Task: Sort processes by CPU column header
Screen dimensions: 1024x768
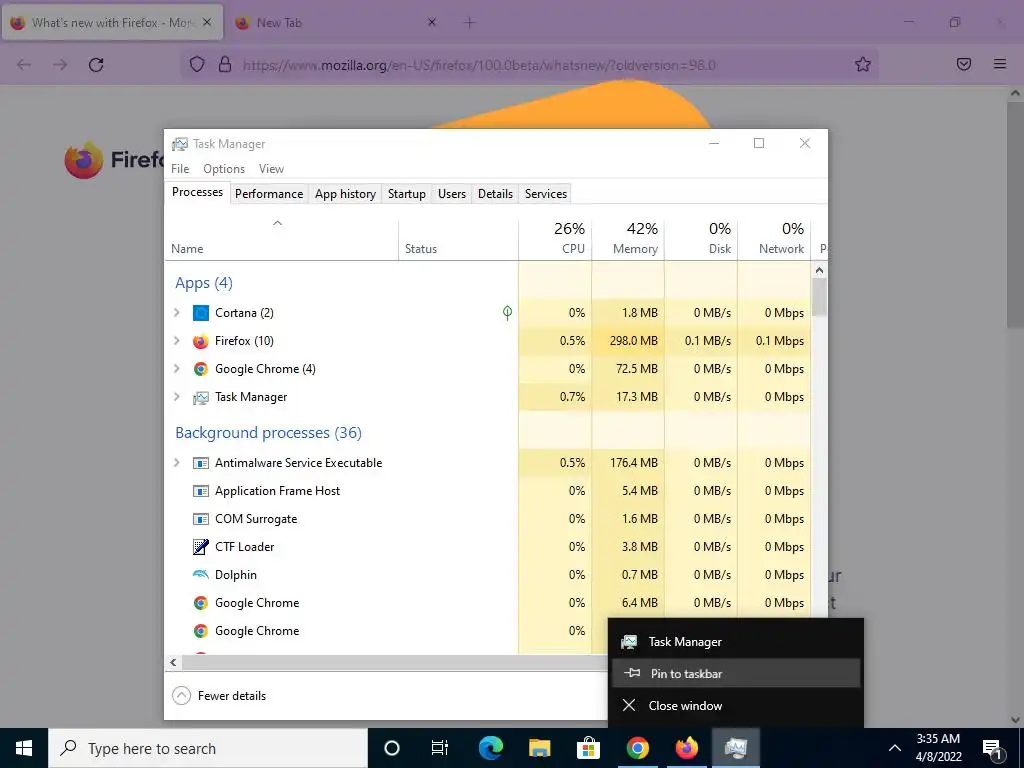Action: point(555,240)
